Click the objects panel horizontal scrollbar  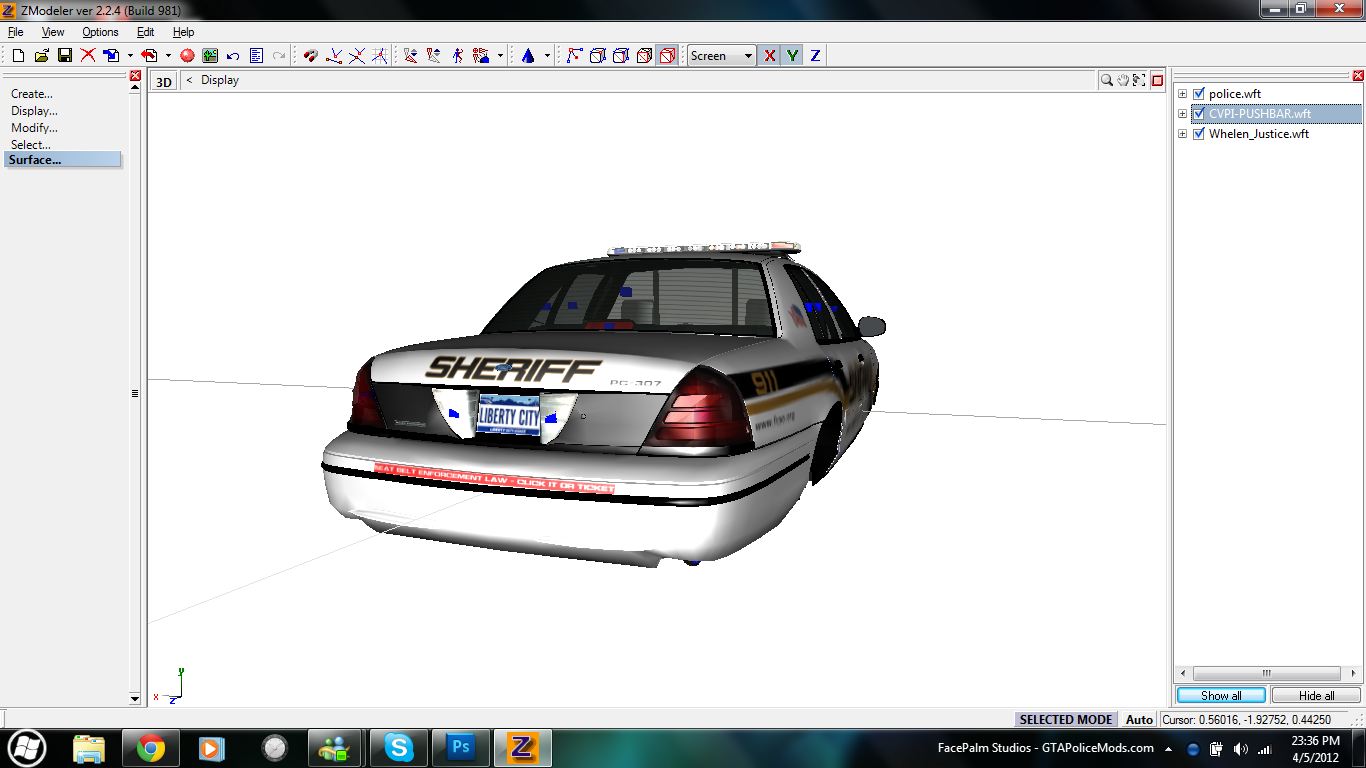coord(1266,673)
